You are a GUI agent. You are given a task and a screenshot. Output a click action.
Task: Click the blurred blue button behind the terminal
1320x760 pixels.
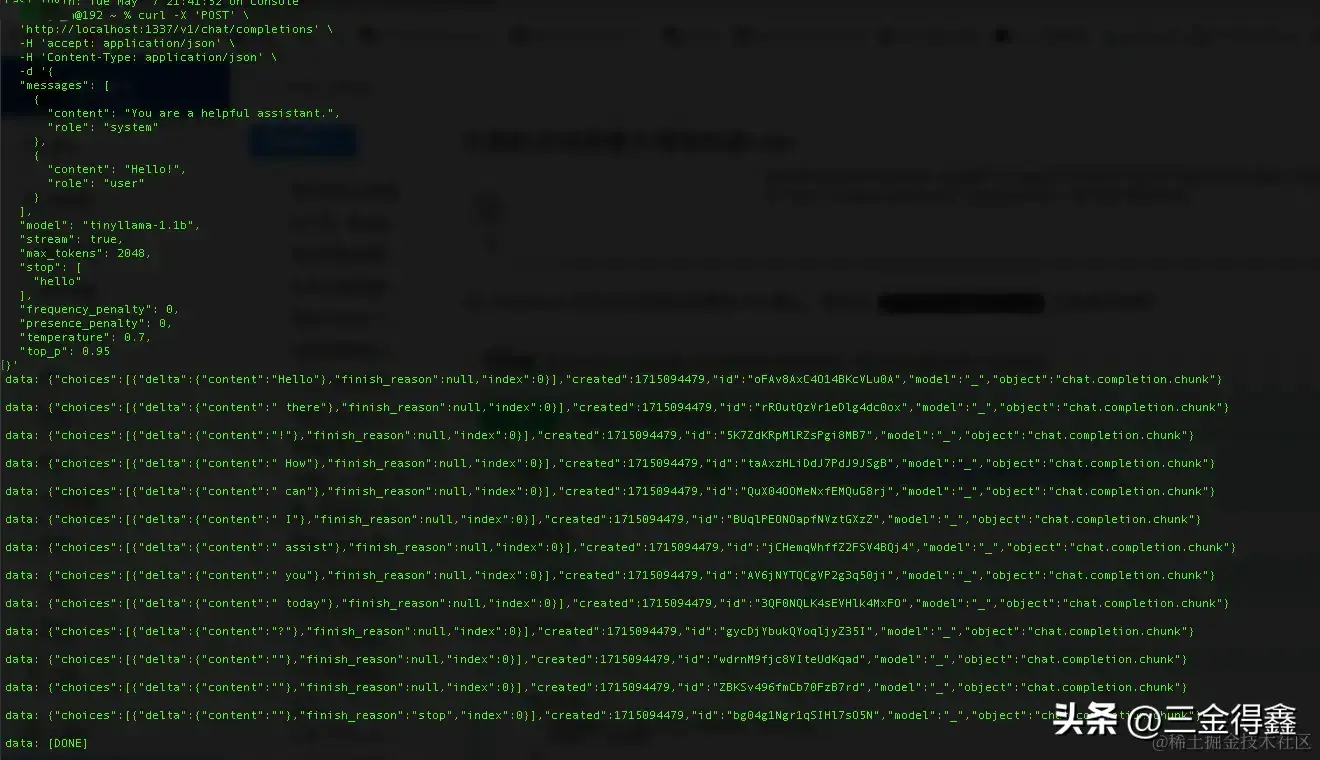click(301, 142)
